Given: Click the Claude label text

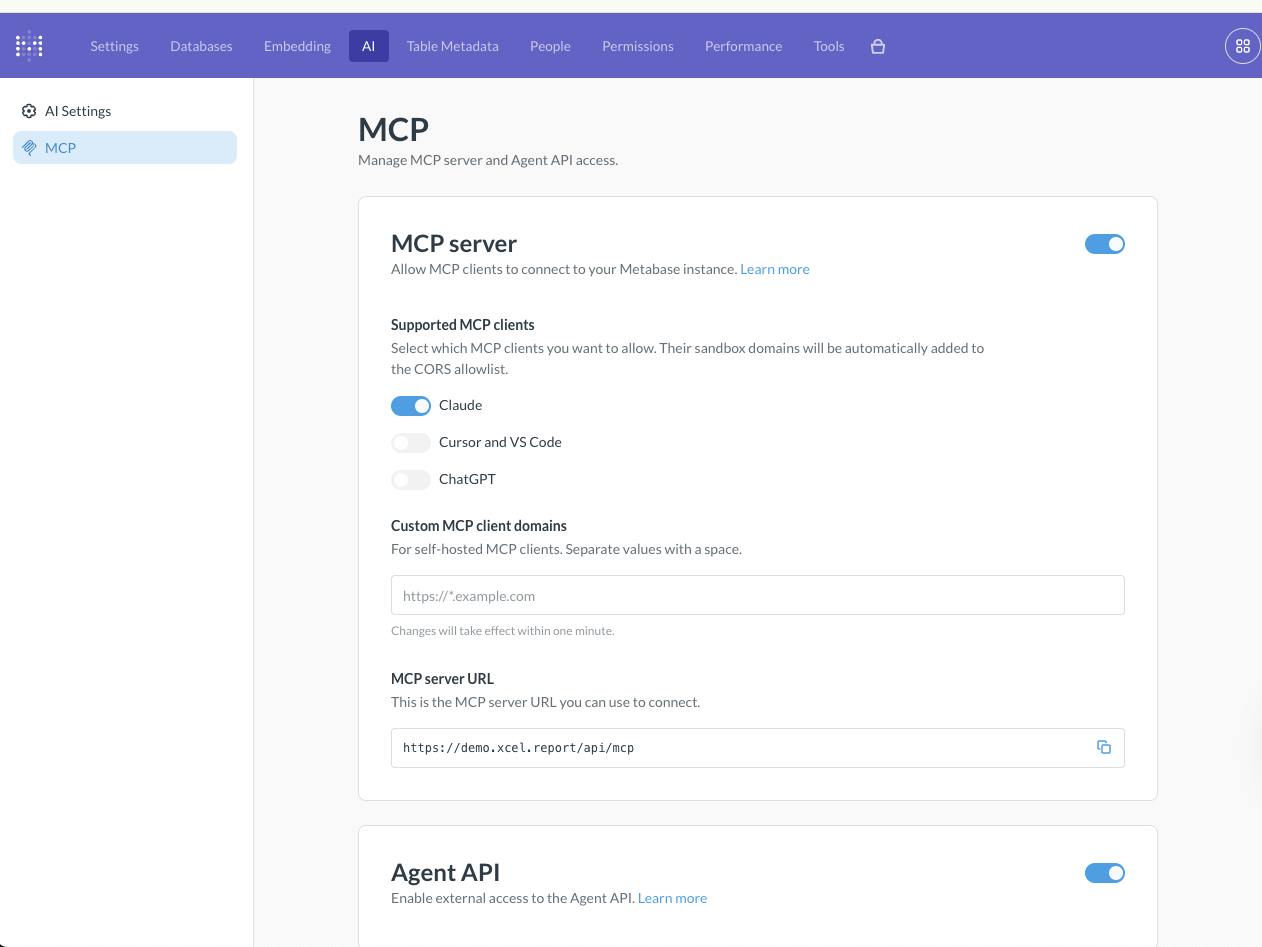Looking at the screenshot, I should tap(461, 405).
